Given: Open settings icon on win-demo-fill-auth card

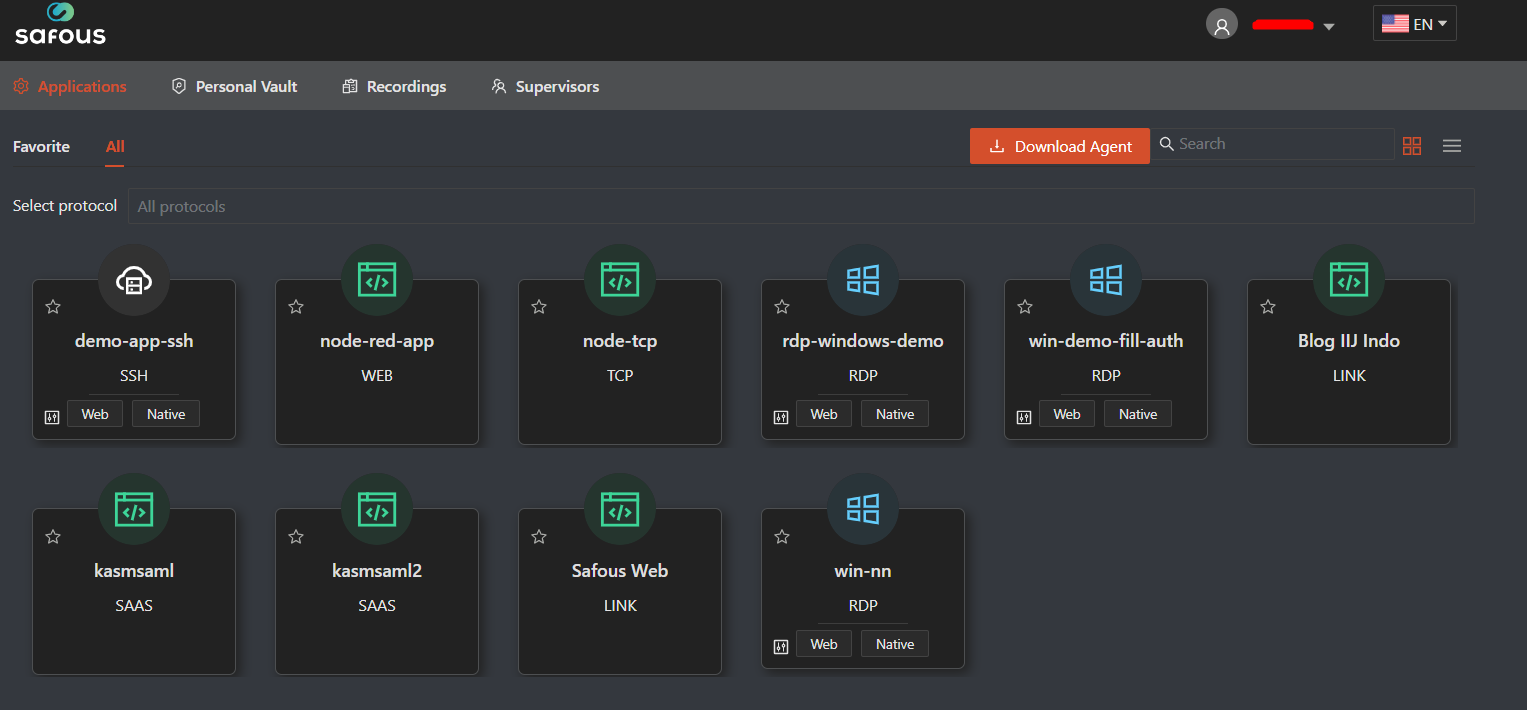Looking at the screenshot, I should (1024, 417).
